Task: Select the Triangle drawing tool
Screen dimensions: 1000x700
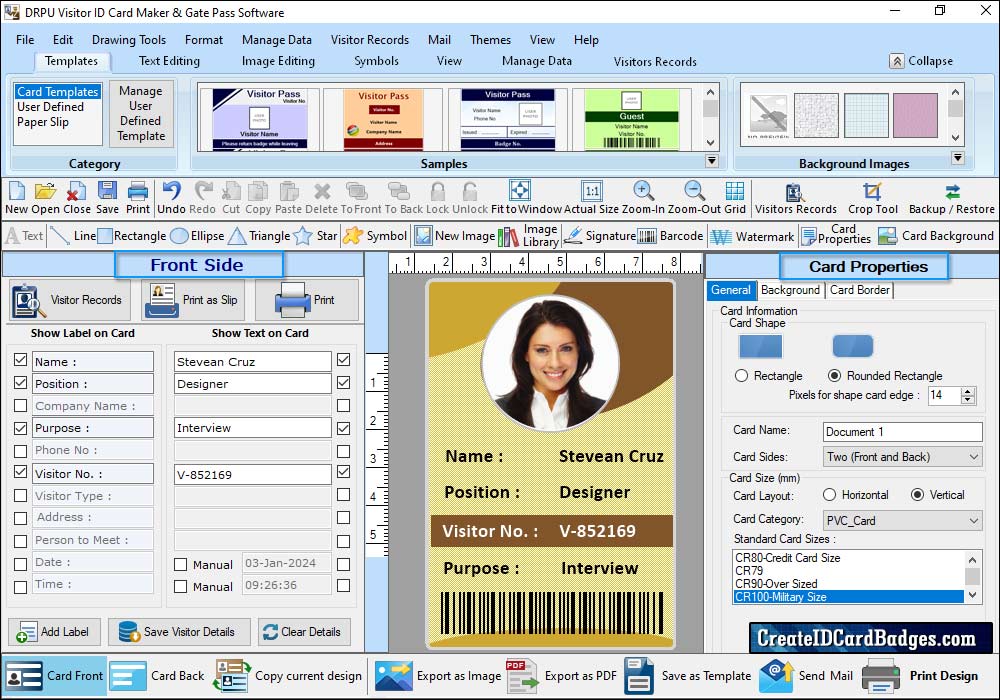Action: point(259,236)
